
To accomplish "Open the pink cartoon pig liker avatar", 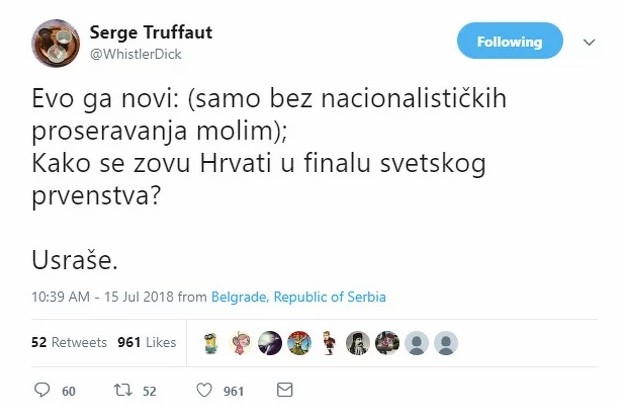I will (x=241, y=342).
